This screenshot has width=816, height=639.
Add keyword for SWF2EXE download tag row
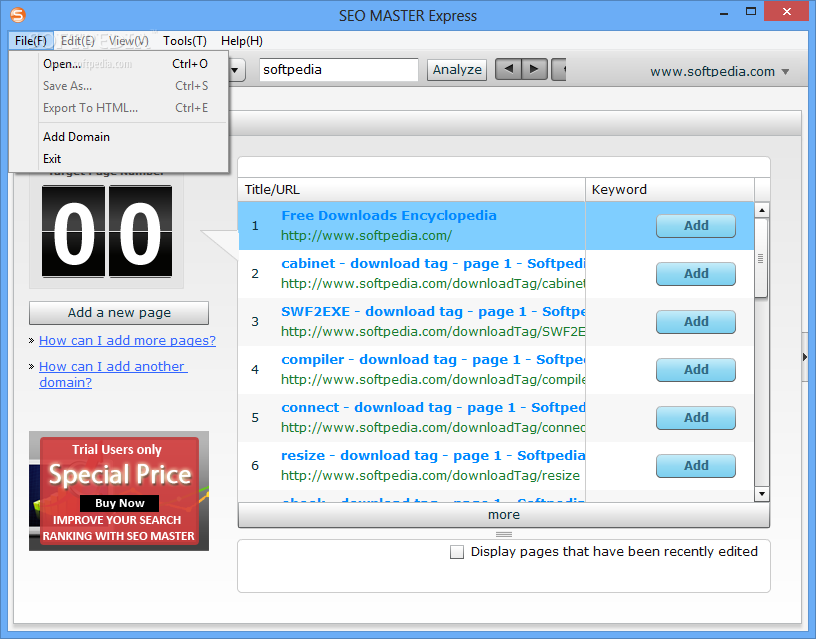point(696,322)
